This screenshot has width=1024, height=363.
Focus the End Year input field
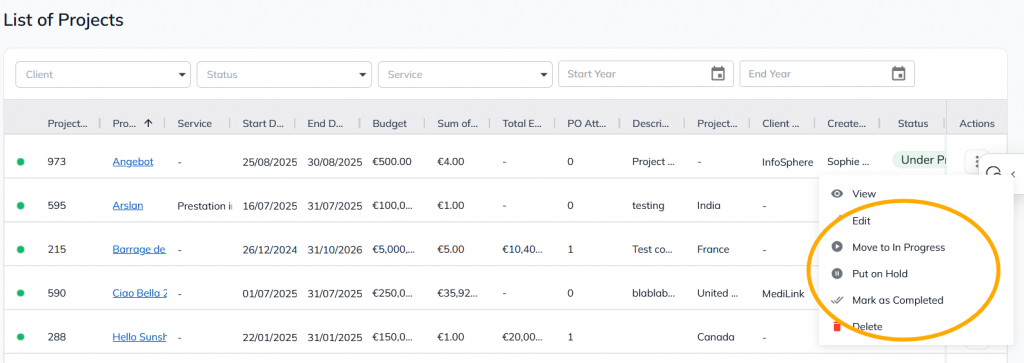(827, 74)
